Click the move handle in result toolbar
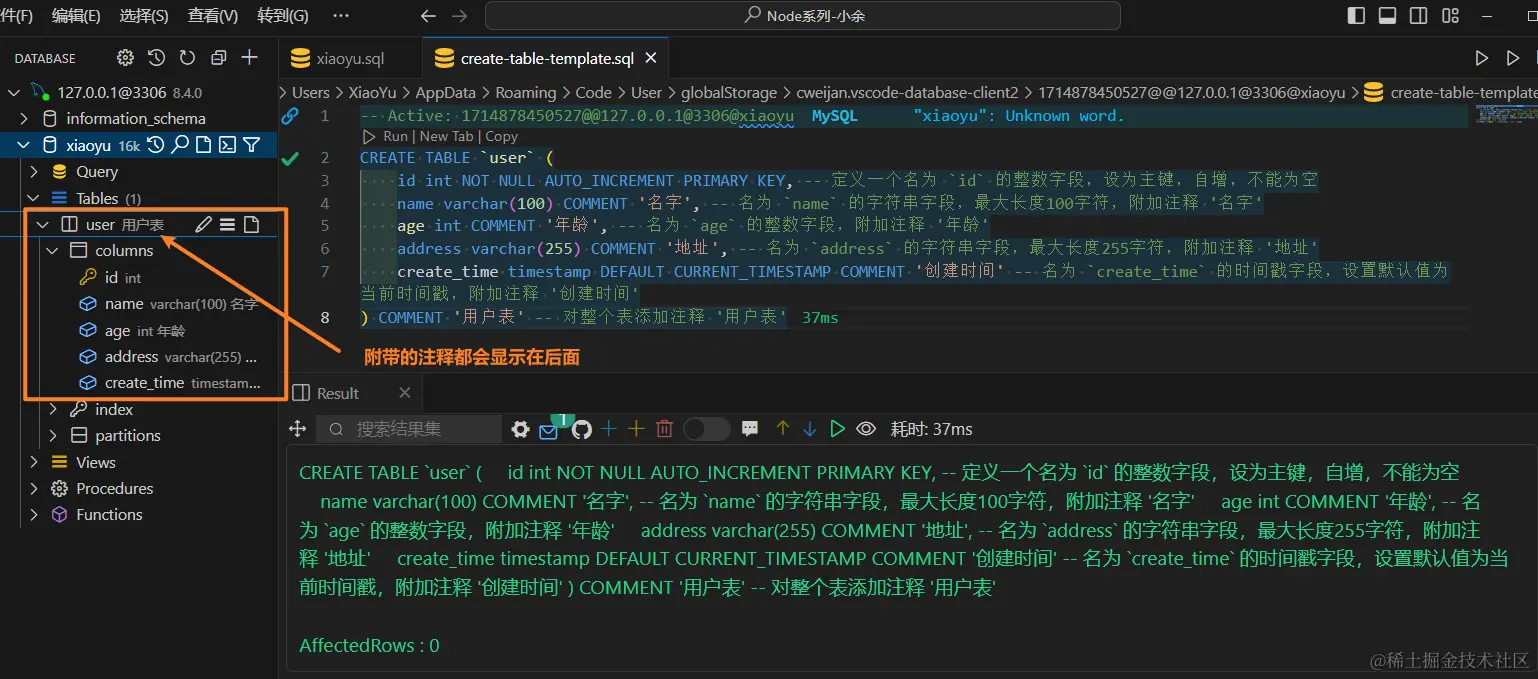Image resolution: width=1538 pixels, height=679 pixels. [297, 428]
